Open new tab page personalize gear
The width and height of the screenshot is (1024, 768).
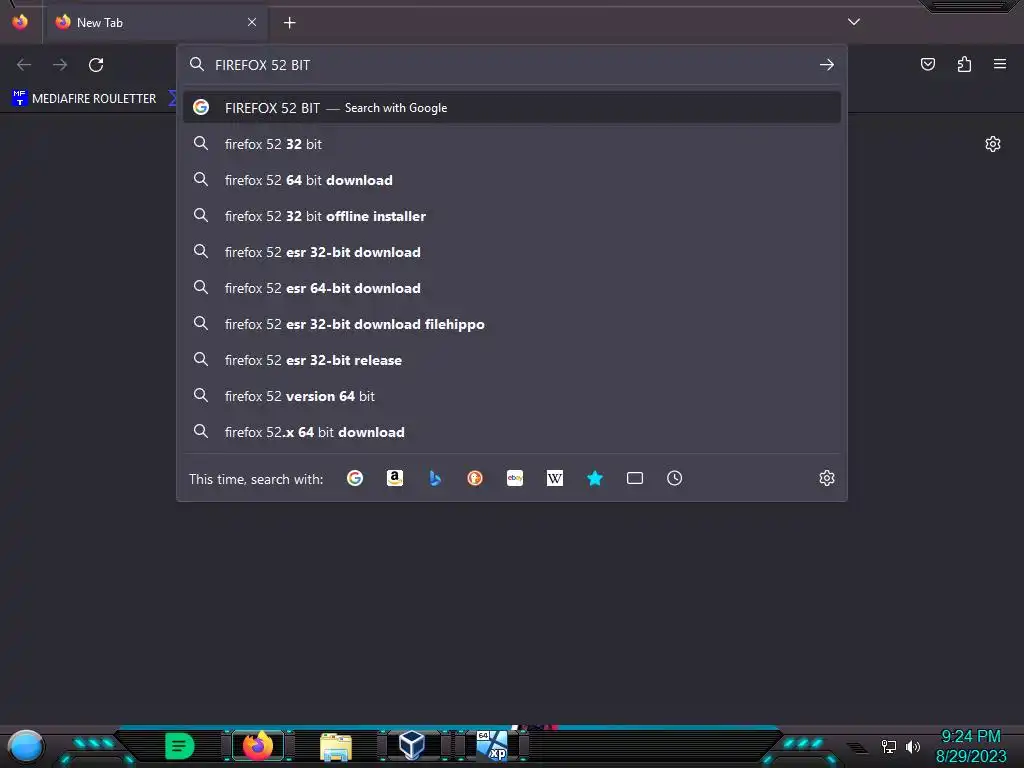pos(993,144)
